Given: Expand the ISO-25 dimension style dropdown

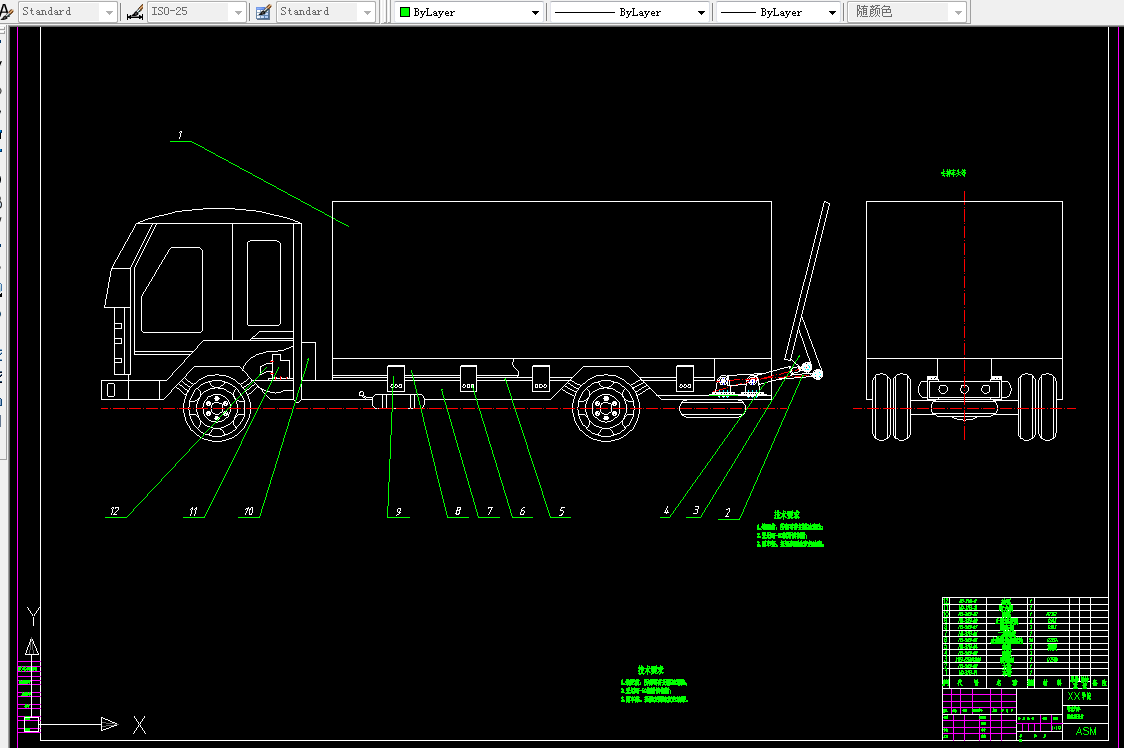Looking at the screenshot, I should (x=196, y=11).
